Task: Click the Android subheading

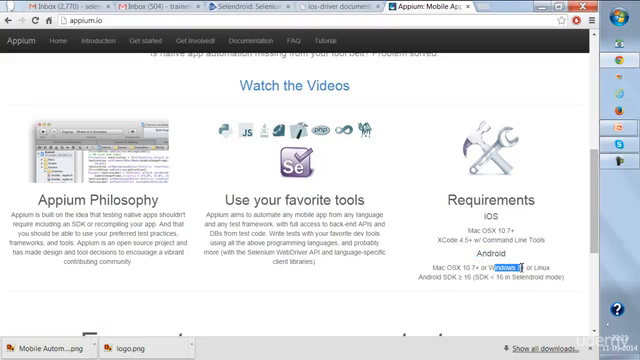Action: coord(491,253)
